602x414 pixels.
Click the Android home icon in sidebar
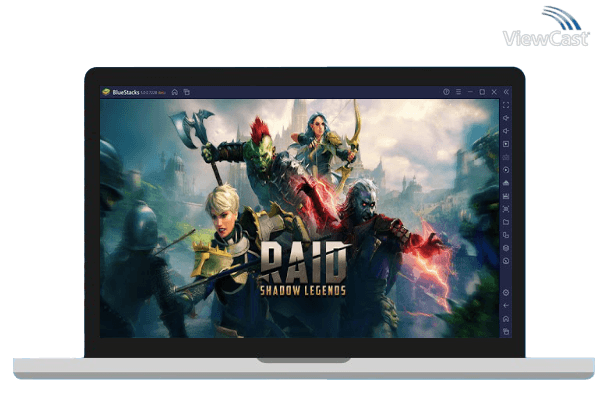point(506,319)
